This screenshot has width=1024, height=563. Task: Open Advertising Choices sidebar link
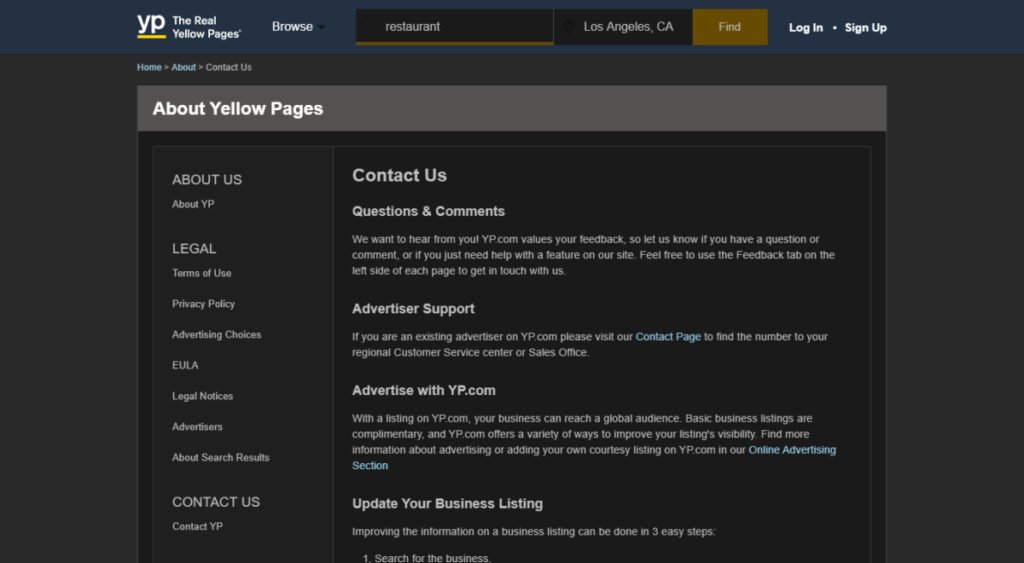click(216, 334)
